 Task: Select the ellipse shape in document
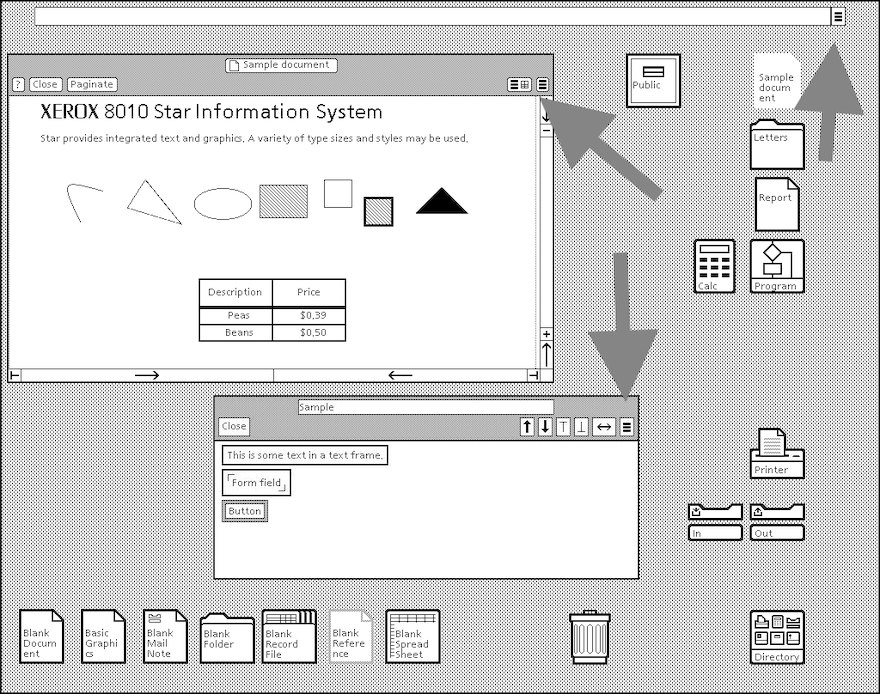click(223, 204)
